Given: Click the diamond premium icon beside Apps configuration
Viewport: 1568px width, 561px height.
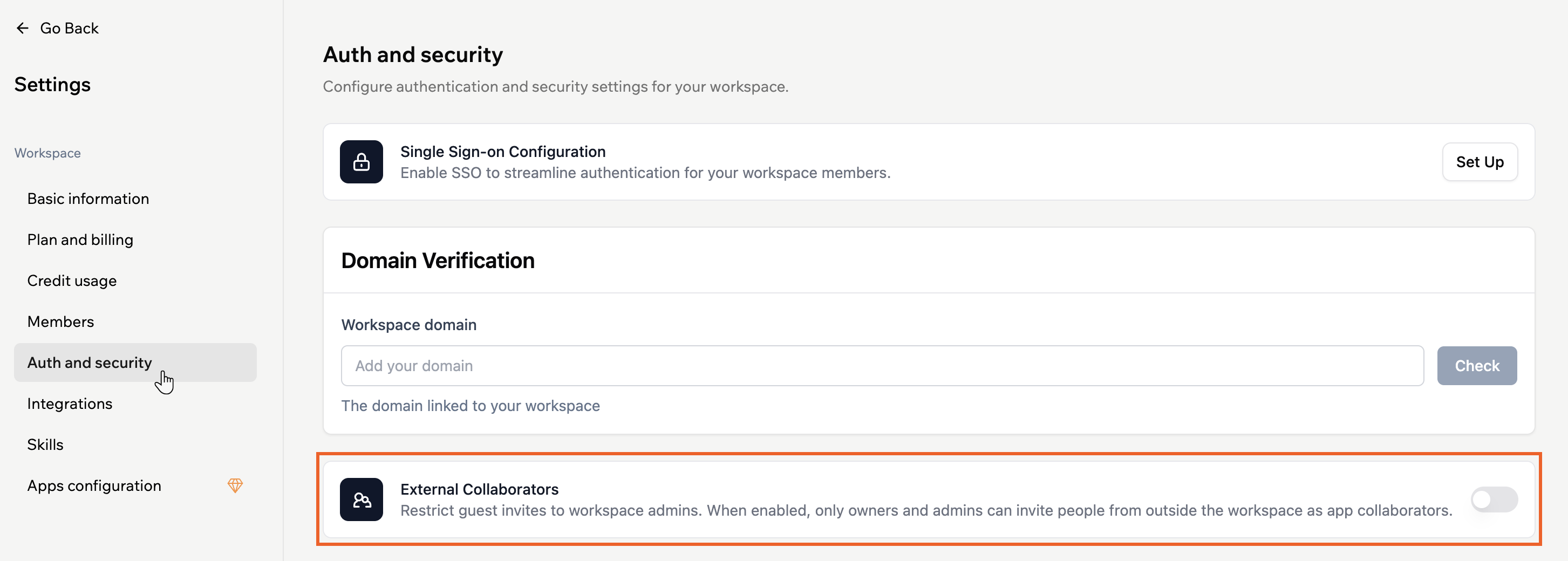Looking at the screenshot, I should [236, 485].
